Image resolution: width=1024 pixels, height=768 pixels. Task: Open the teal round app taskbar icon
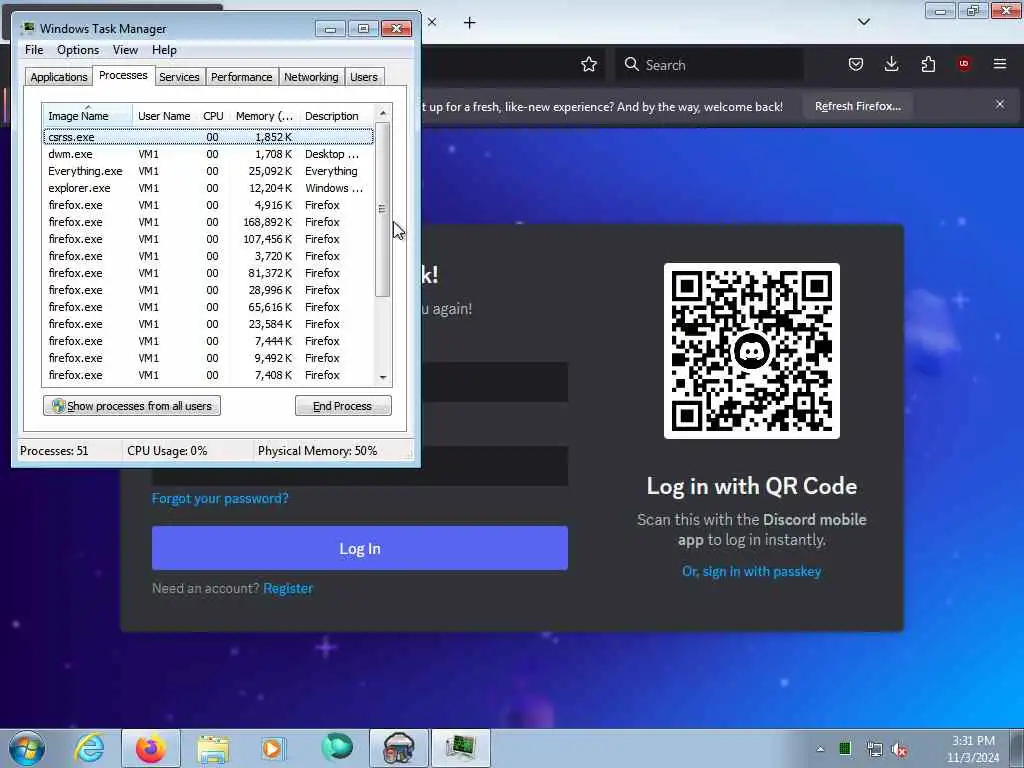coord(337,747)
